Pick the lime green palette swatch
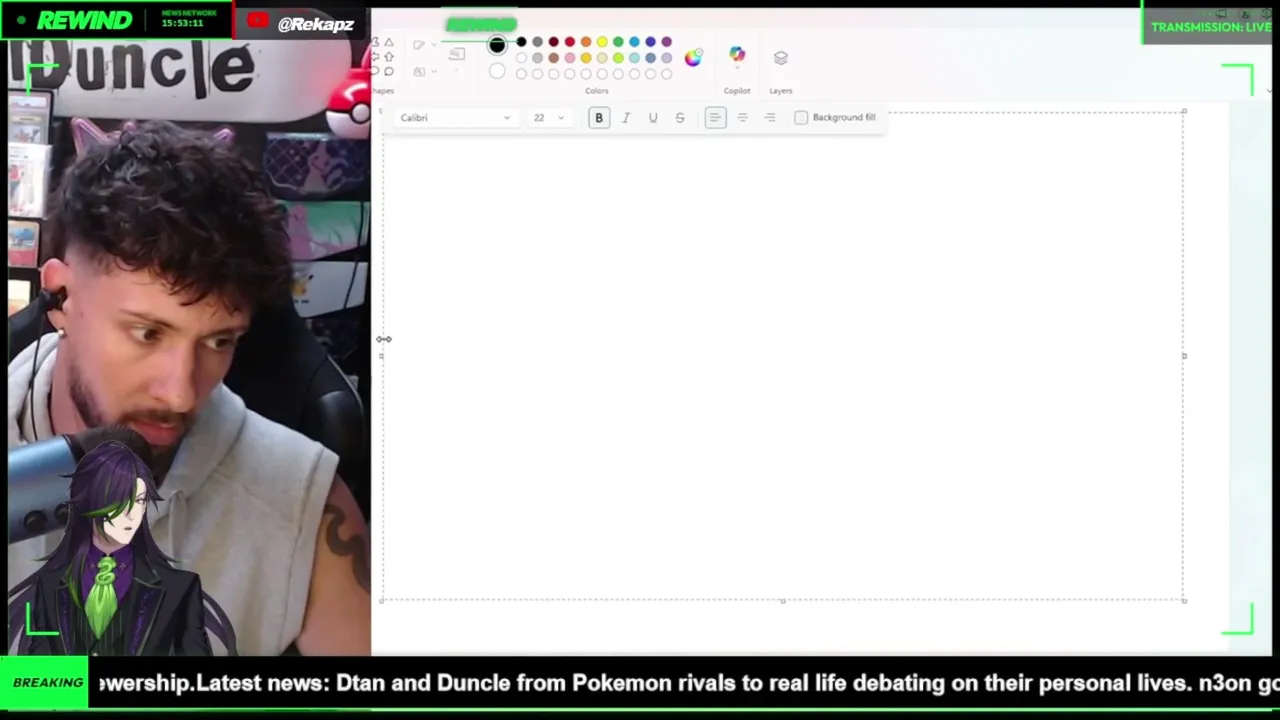Viewport: 1280px width, 720px height. pyautogui.click(x=618, y=58)
